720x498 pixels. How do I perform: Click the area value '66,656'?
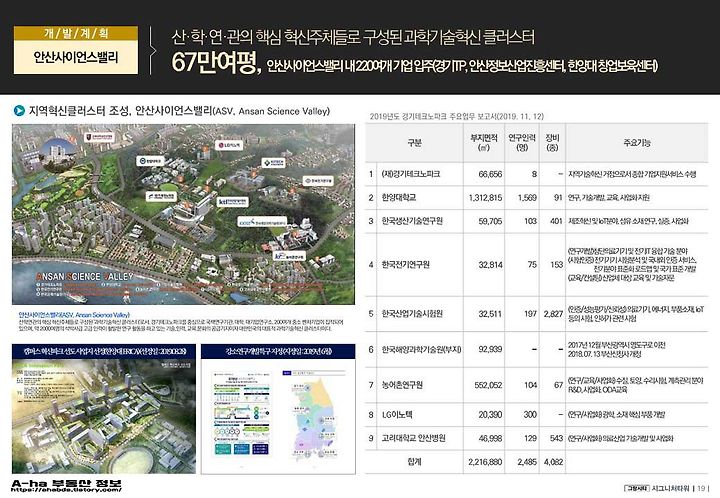490,174
